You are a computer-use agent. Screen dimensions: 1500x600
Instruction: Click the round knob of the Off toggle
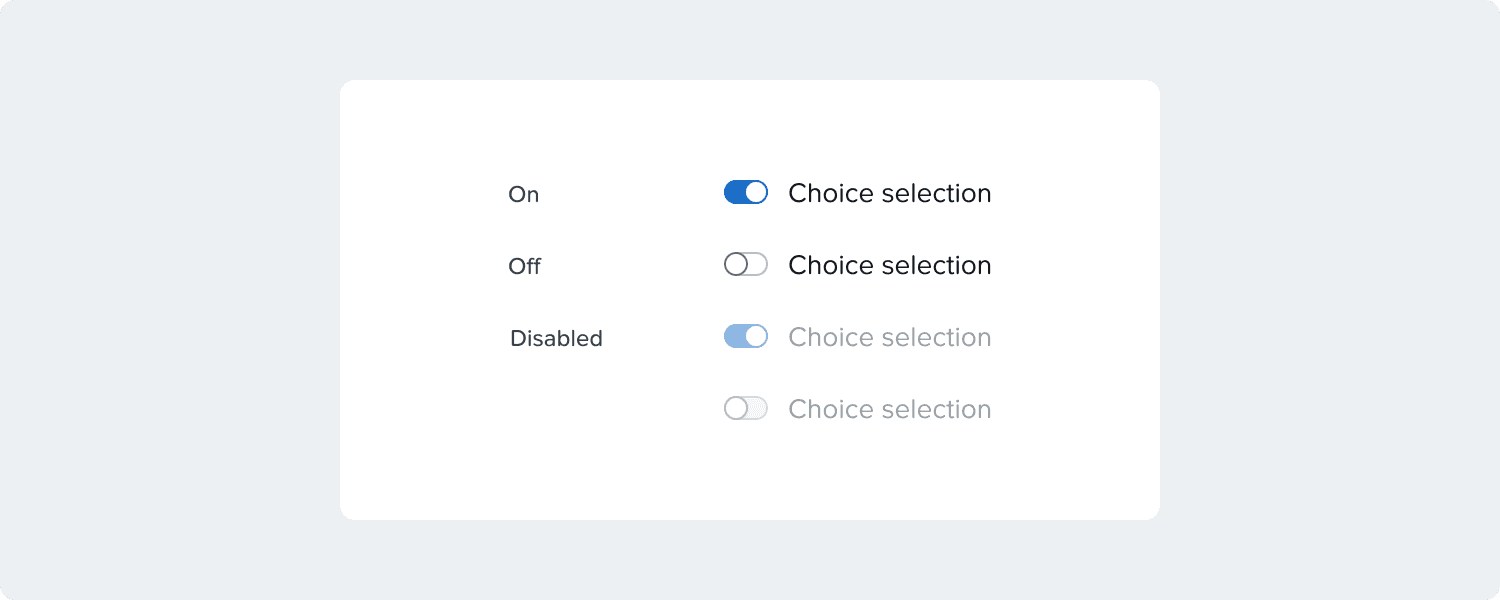[736, 264]
